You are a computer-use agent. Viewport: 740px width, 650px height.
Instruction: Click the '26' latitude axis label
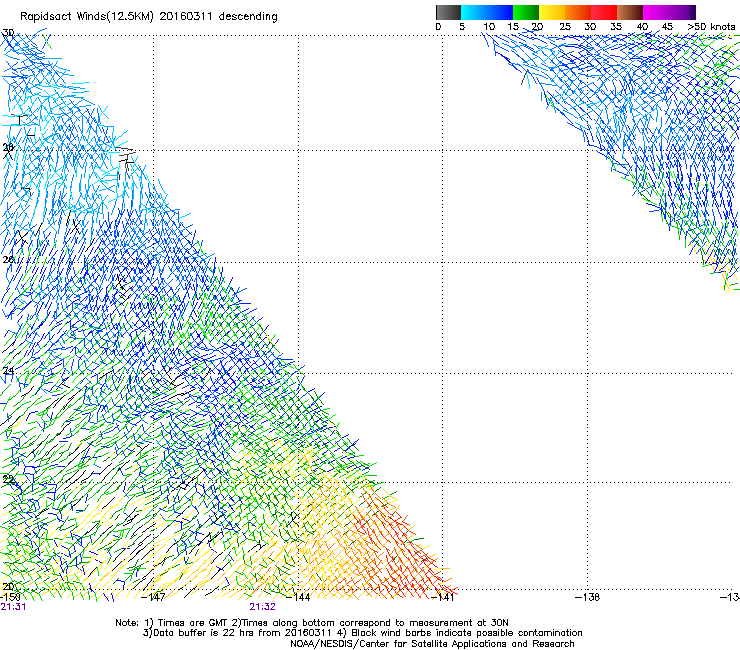pyautogui.click(x=8, y=260)
